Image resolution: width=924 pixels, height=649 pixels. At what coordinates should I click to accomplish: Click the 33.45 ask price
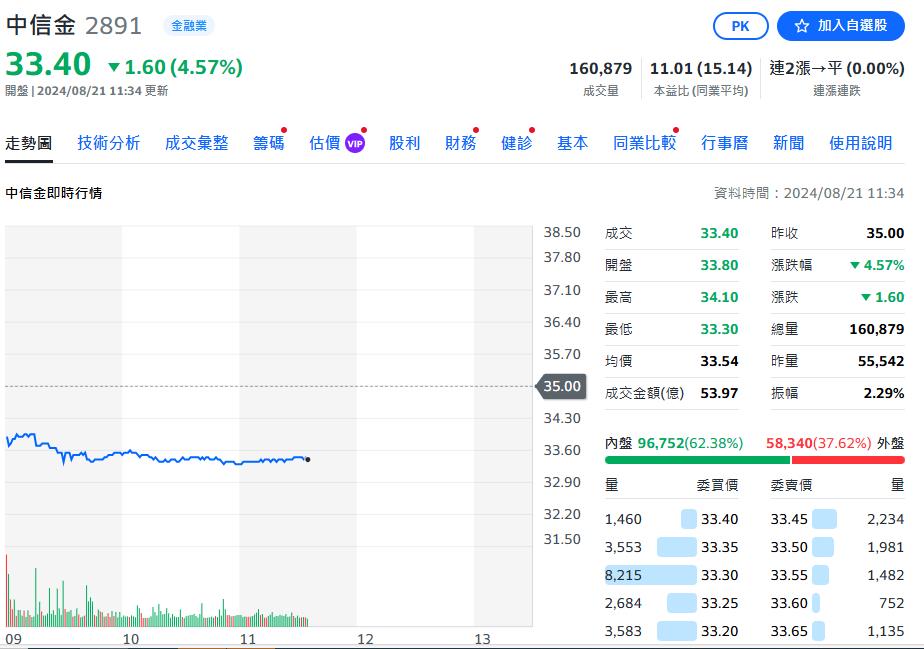pyautogui.click(x=789, y=519)
